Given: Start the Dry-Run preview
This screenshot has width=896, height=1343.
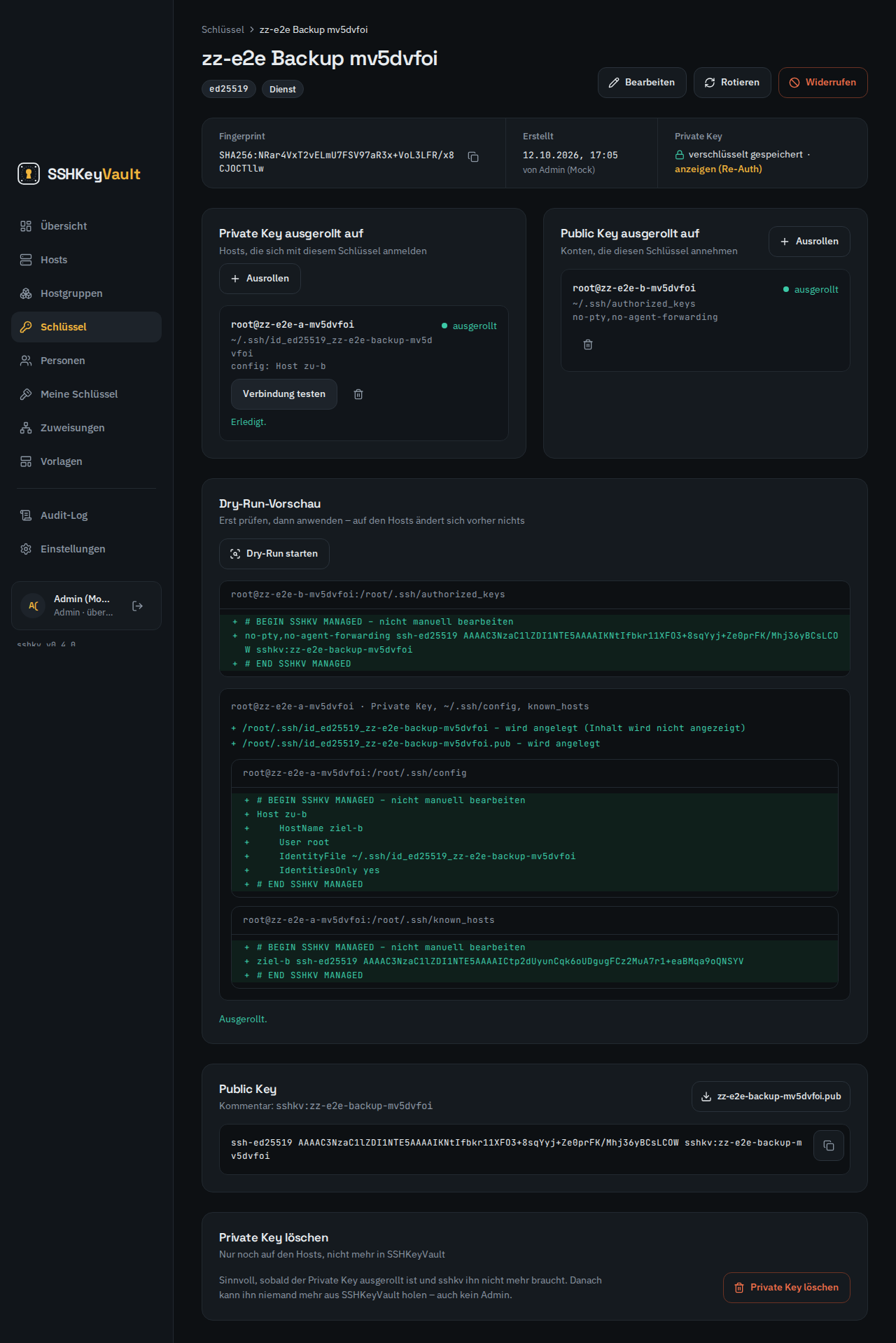Looking at the screenshot, I should pyautogui.click(x=274, y=554).
